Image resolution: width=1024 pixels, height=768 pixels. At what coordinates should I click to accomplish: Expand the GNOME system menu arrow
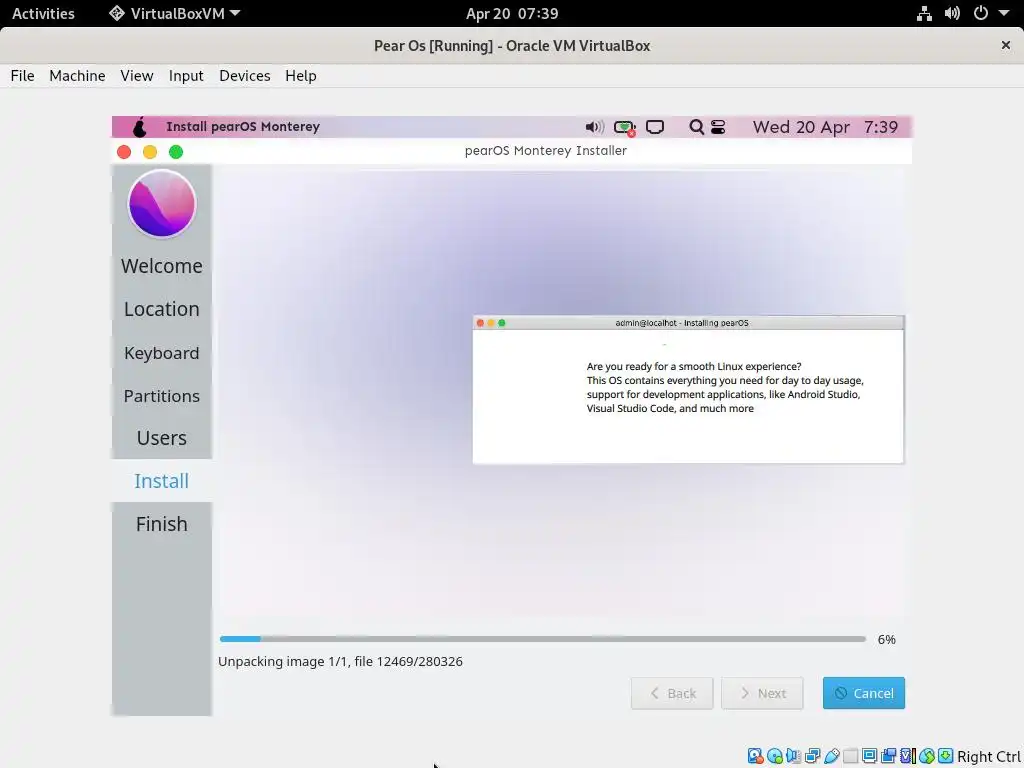[x=1004, y=14]
